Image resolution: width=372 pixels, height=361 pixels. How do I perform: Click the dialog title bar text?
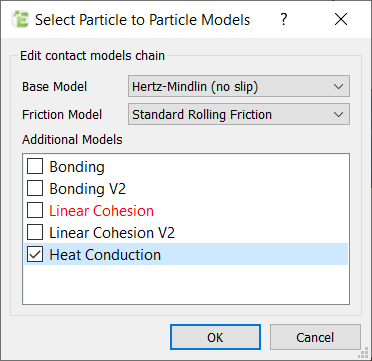(x=143, y=20)
